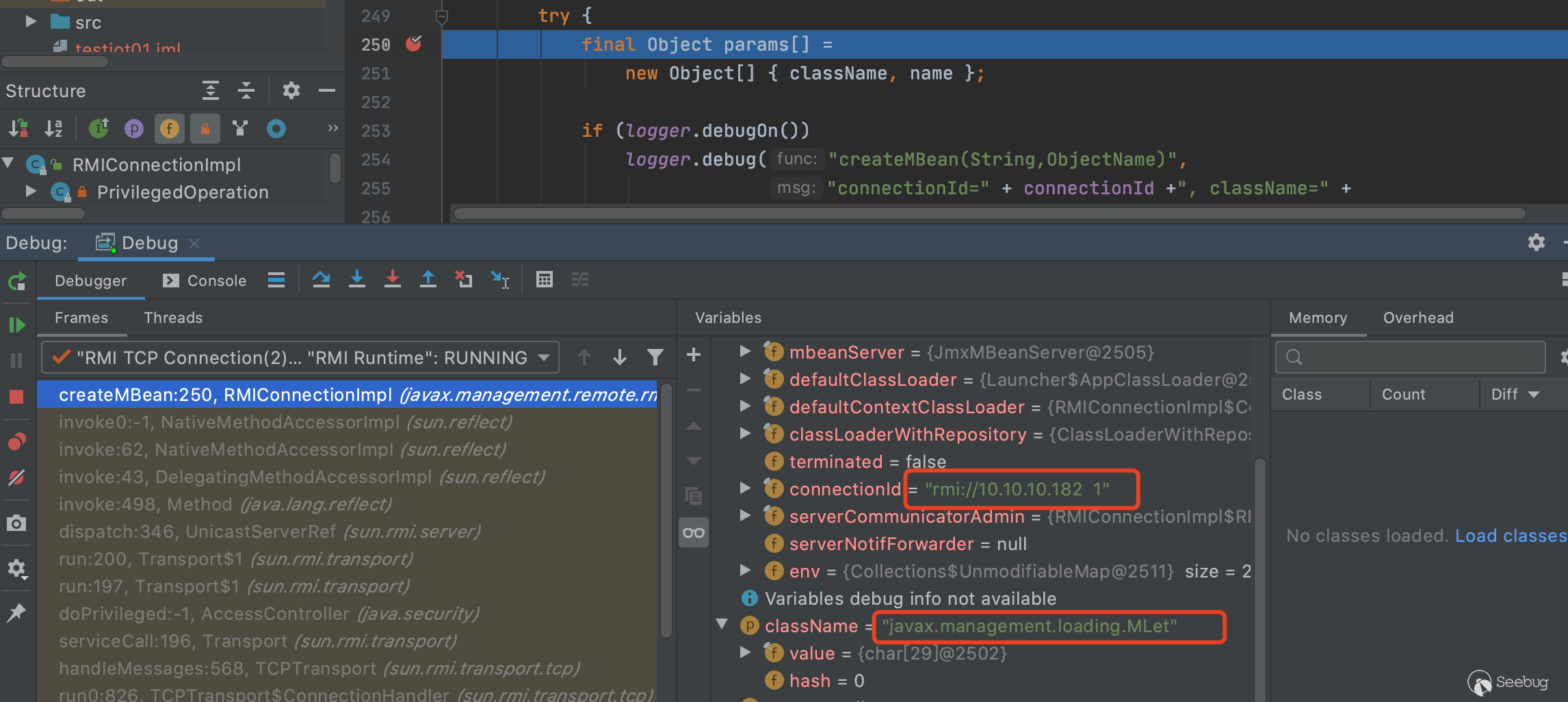Viewport: 1568px width, 702px height.
Task: Click the Step Over debugger icon
Action: click(321, 279)
